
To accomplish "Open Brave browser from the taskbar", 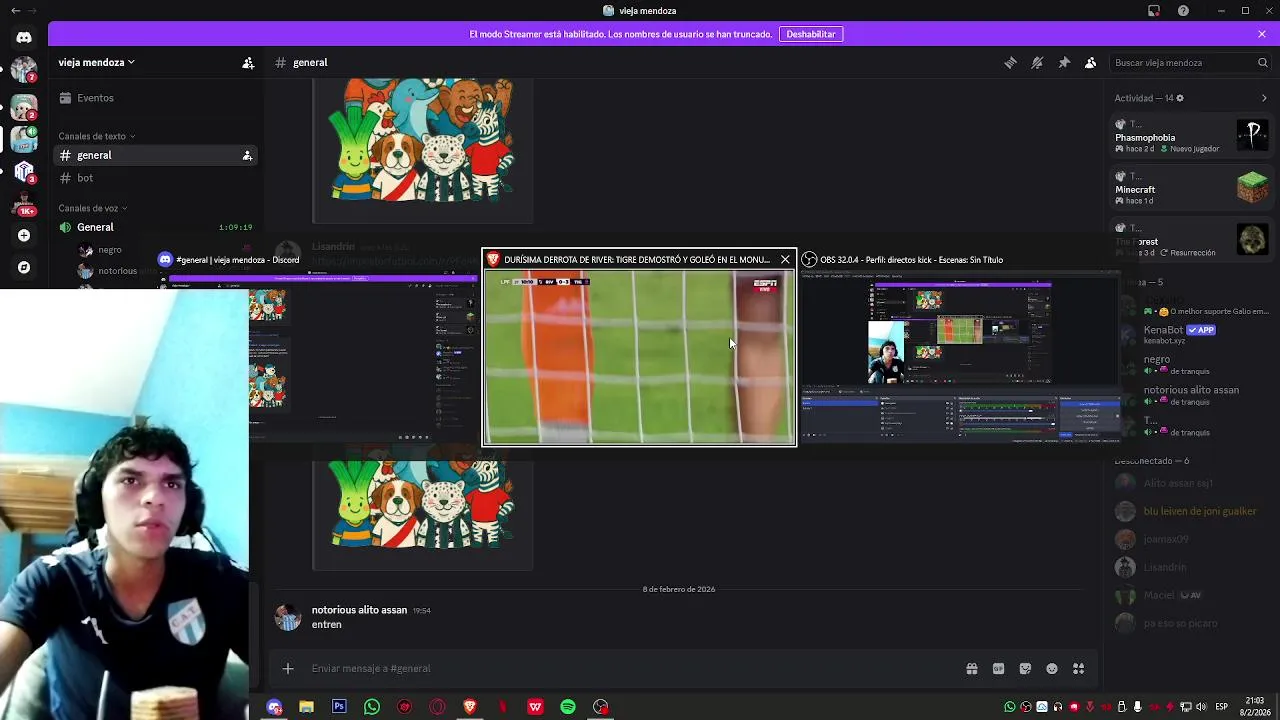I will [x=470, y=707].
